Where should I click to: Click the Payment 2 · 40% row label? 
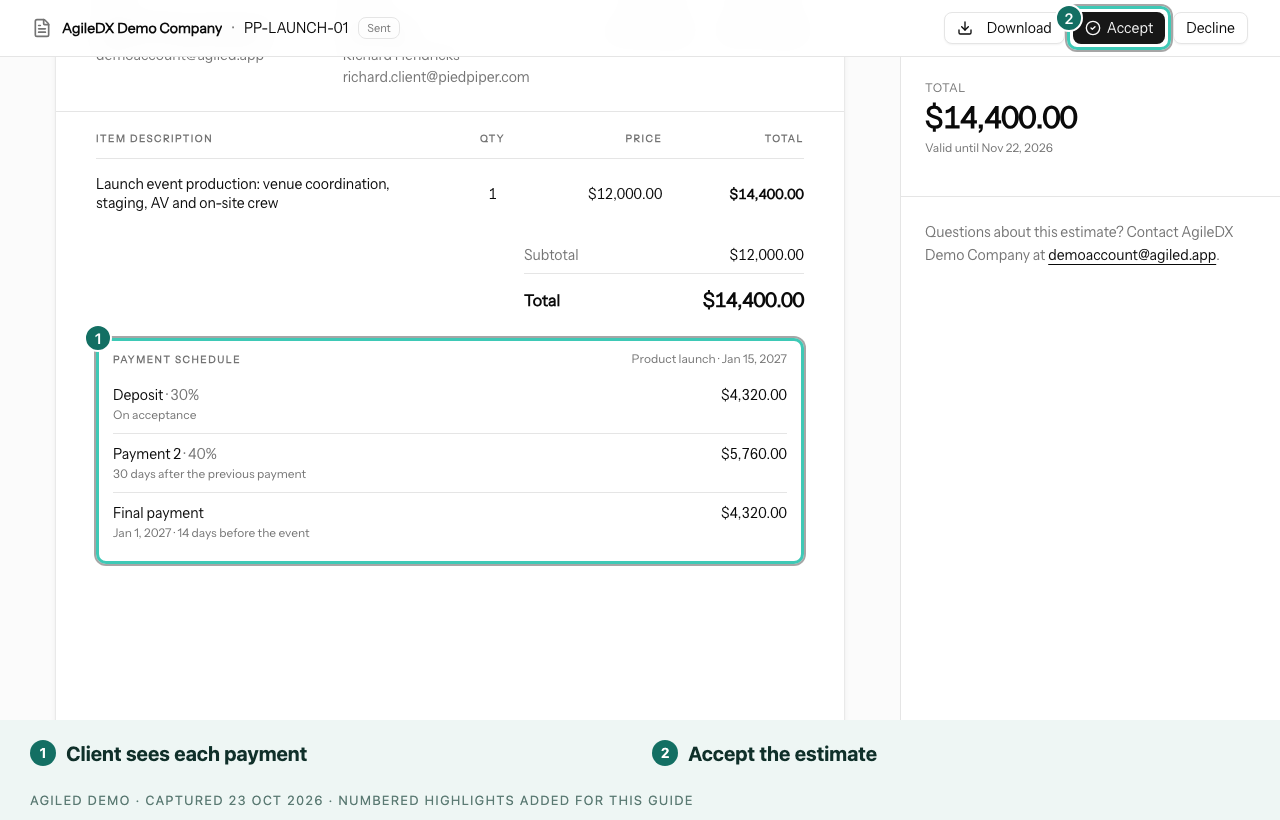(165, 454)
